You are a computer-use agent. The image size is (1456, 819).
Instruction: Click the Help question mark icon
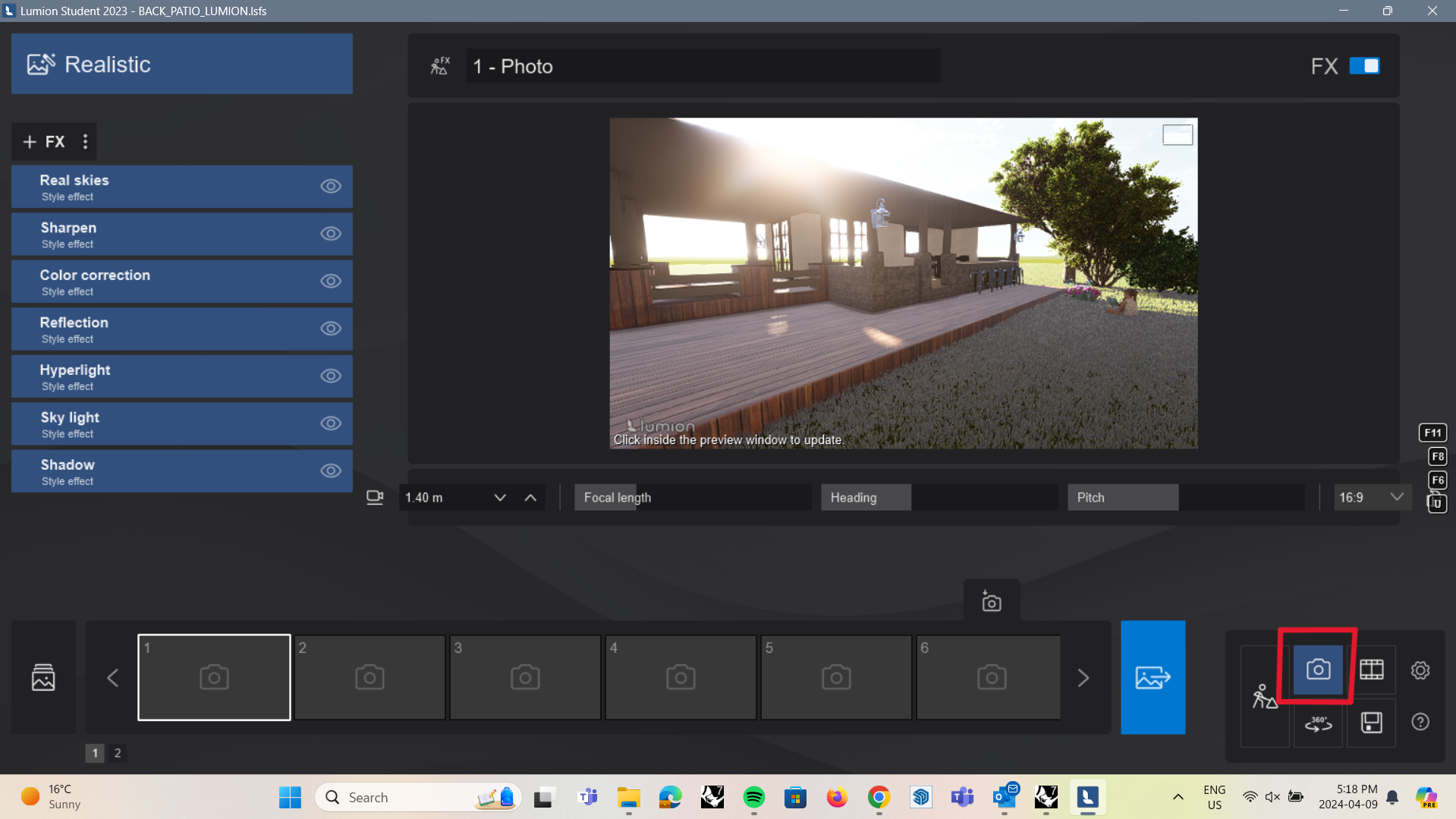coord(1420,722)
